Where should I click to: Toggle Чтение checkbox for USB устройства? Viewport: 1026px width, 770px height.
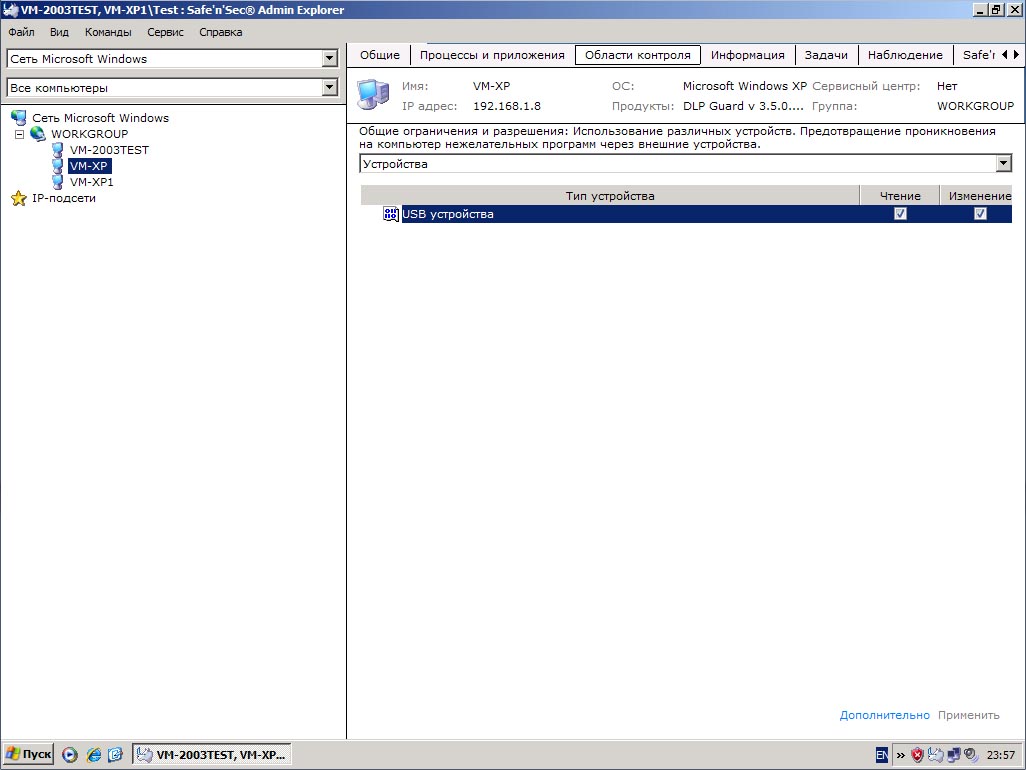[x=900, y=214]
